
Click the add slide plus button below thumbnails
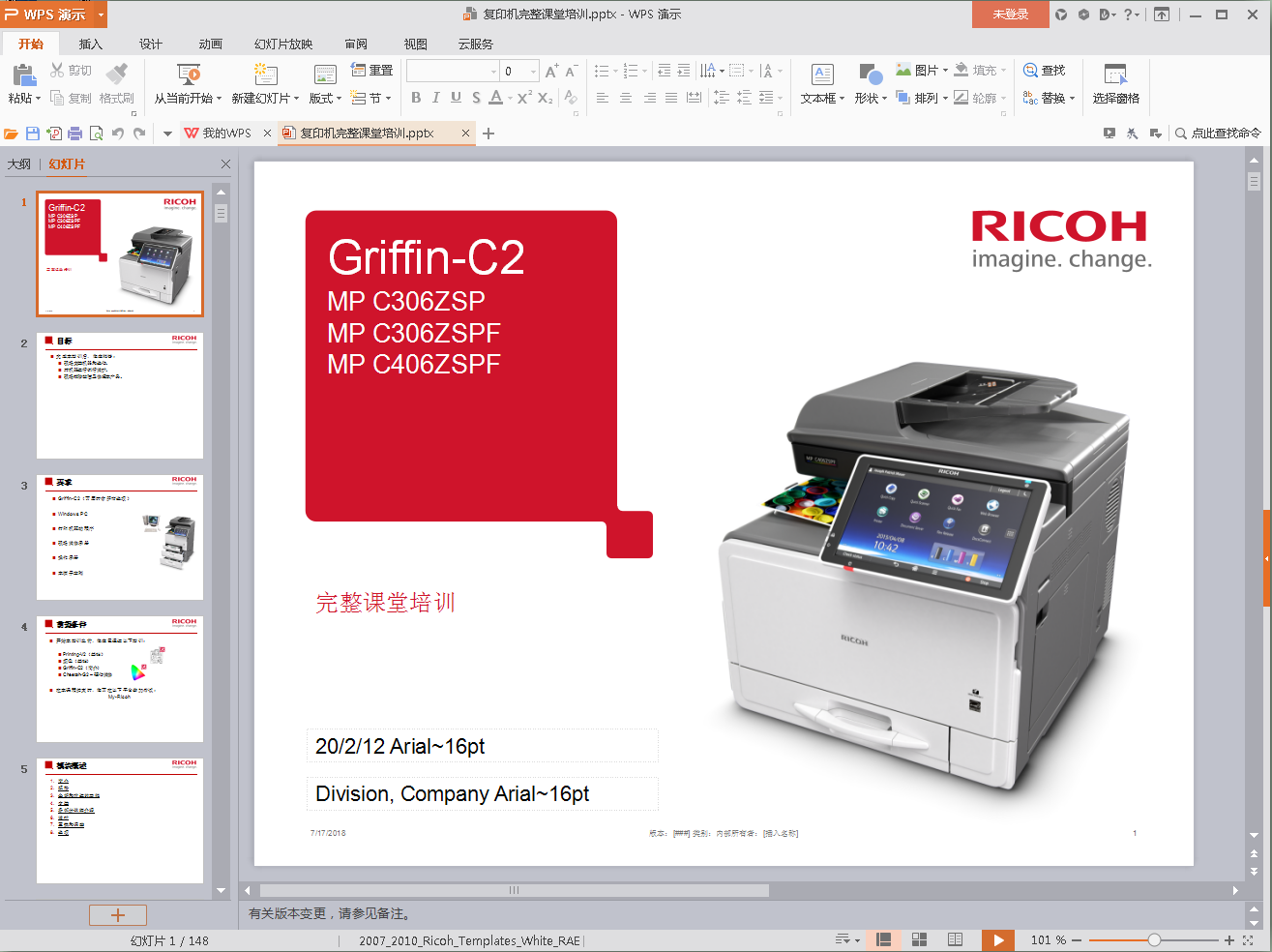click(118, 915)
